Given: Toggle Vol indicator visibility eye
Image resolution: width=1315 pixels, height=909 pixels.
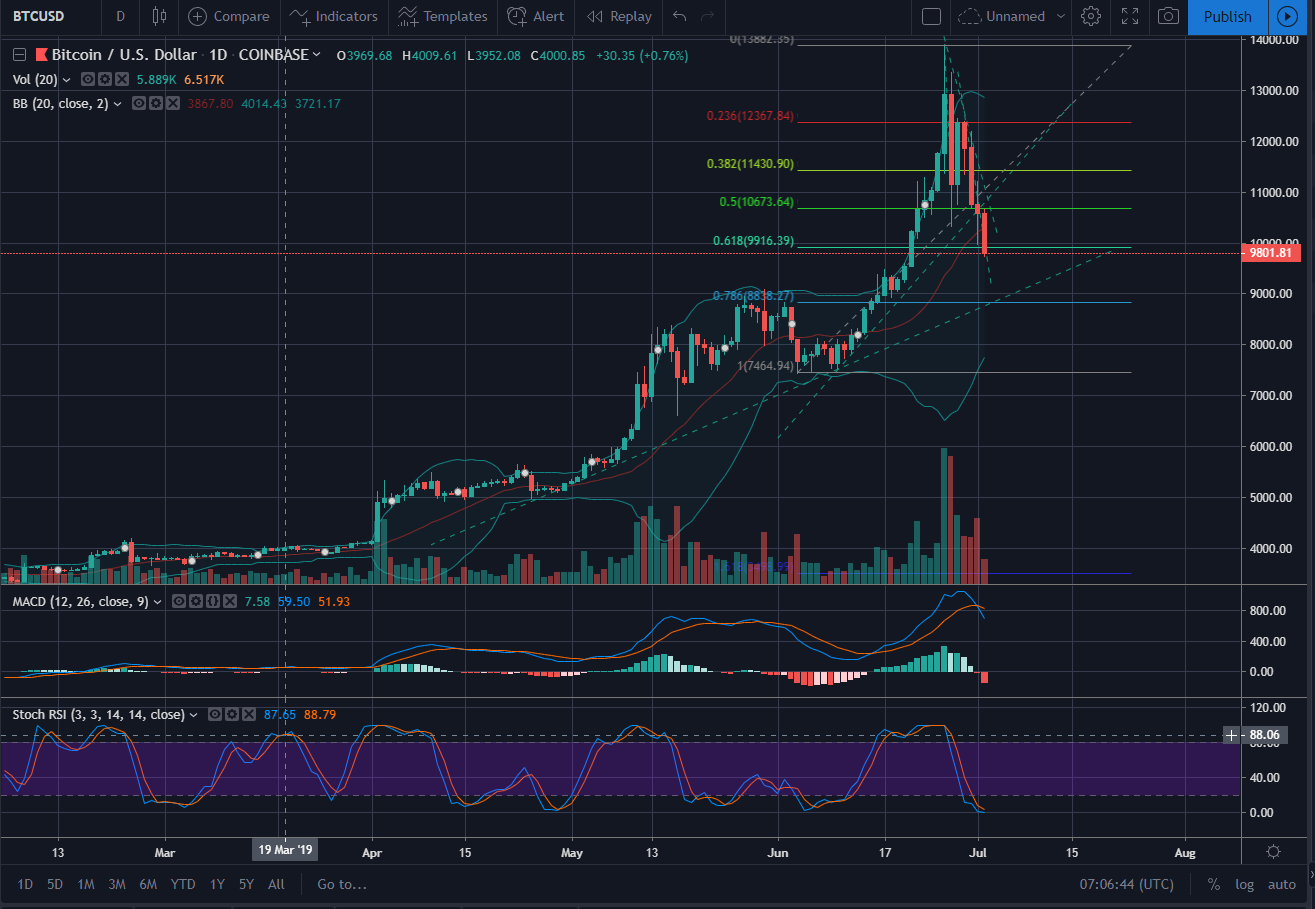Looking at the screenshot, I should pos(87,79).
